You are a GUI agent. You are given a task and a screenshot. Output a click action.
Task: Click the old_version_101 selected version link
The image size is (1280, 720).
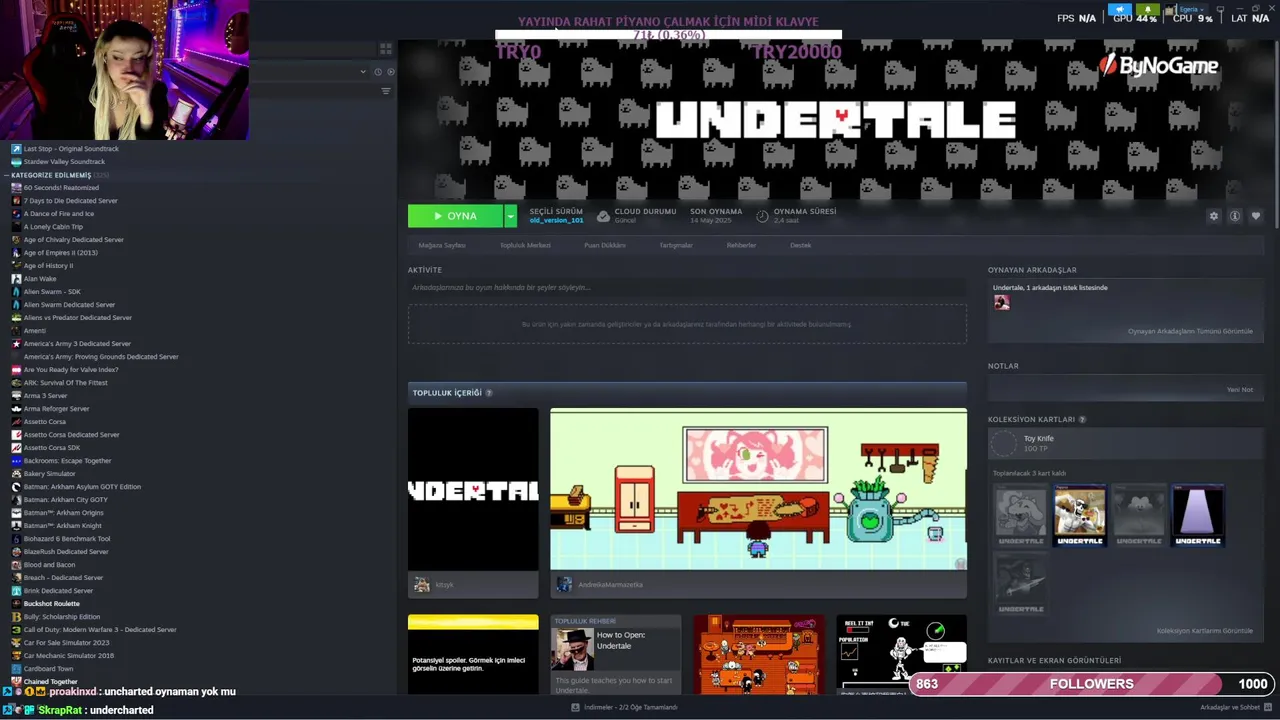[557, 220]
